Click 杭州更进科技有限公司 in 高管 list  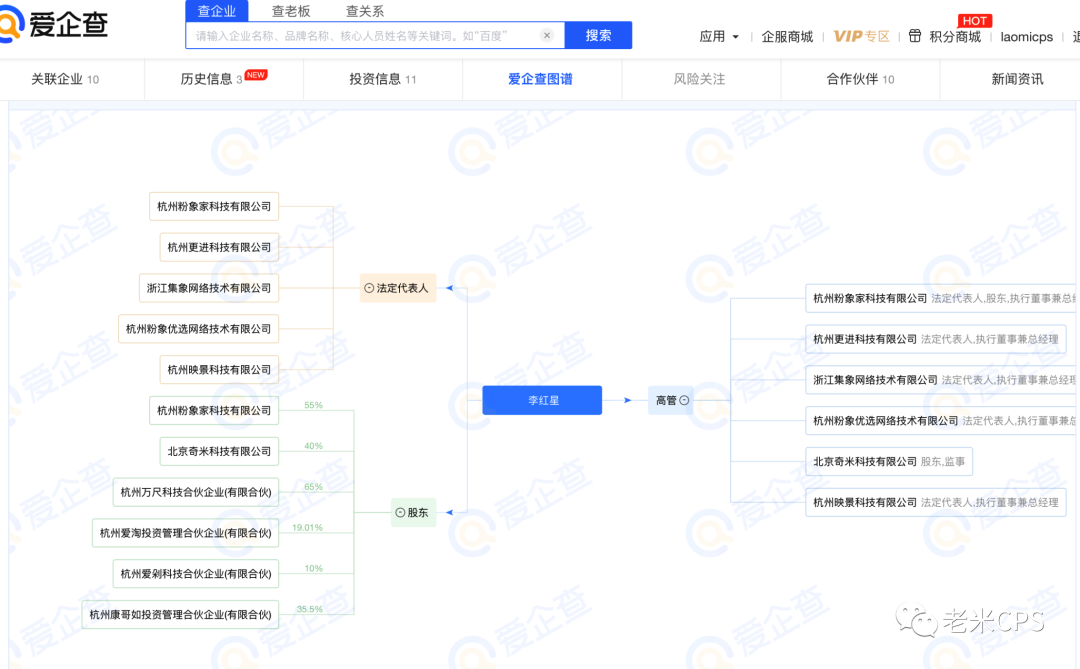click(x=936, y=339)
